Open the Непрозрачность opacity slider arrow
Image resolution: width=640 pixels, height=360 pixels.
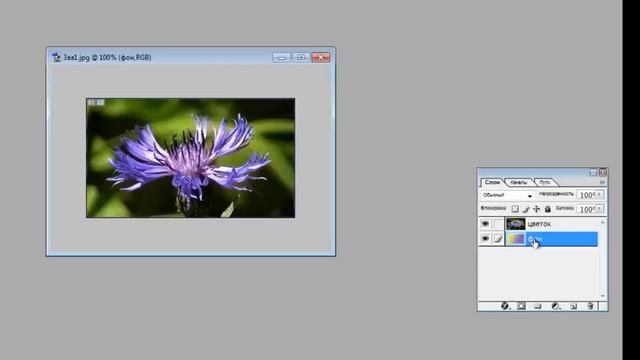coord(599,195)
